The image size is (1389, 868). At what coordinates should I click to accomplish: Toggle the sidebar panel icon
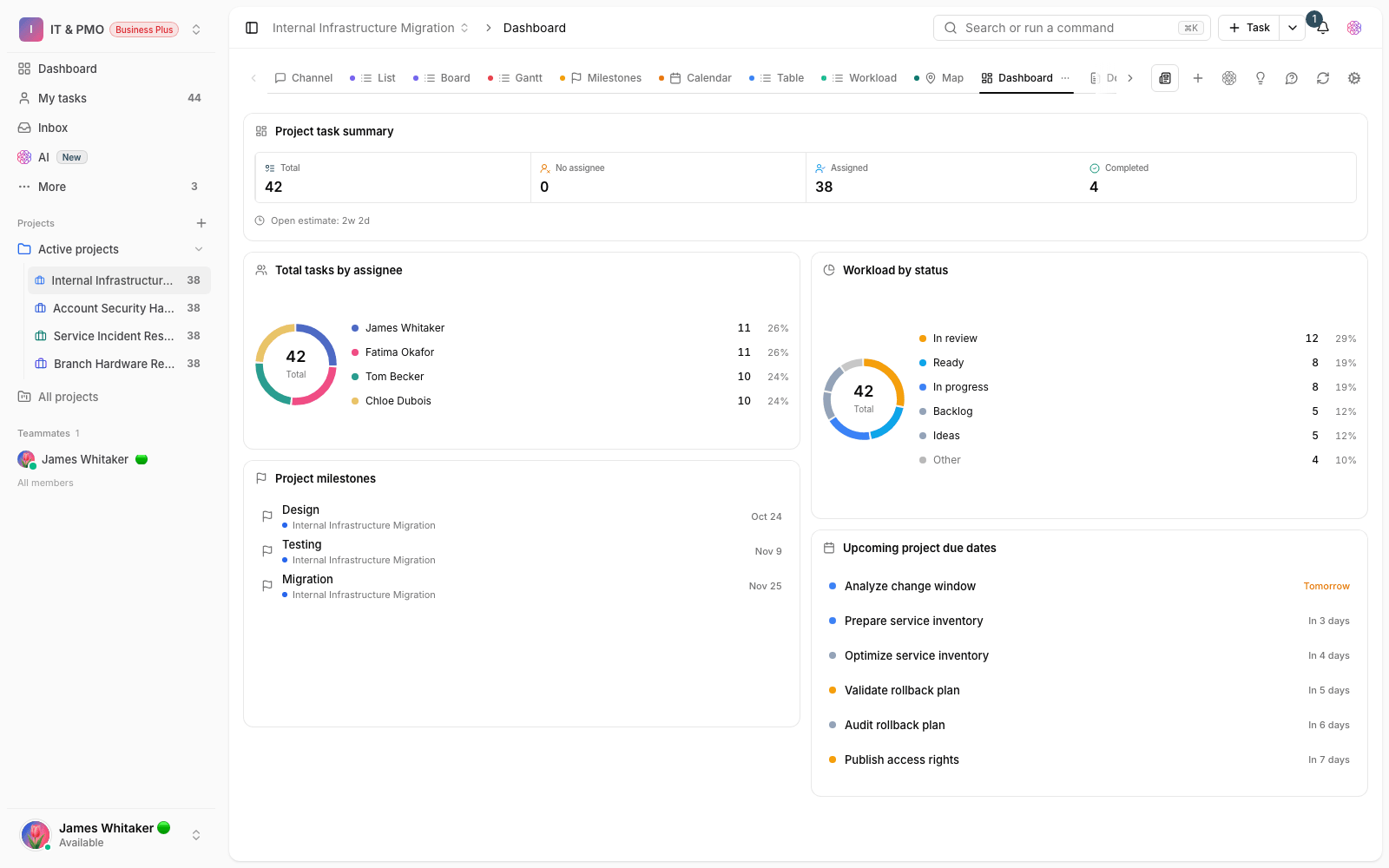click(252, 28)
